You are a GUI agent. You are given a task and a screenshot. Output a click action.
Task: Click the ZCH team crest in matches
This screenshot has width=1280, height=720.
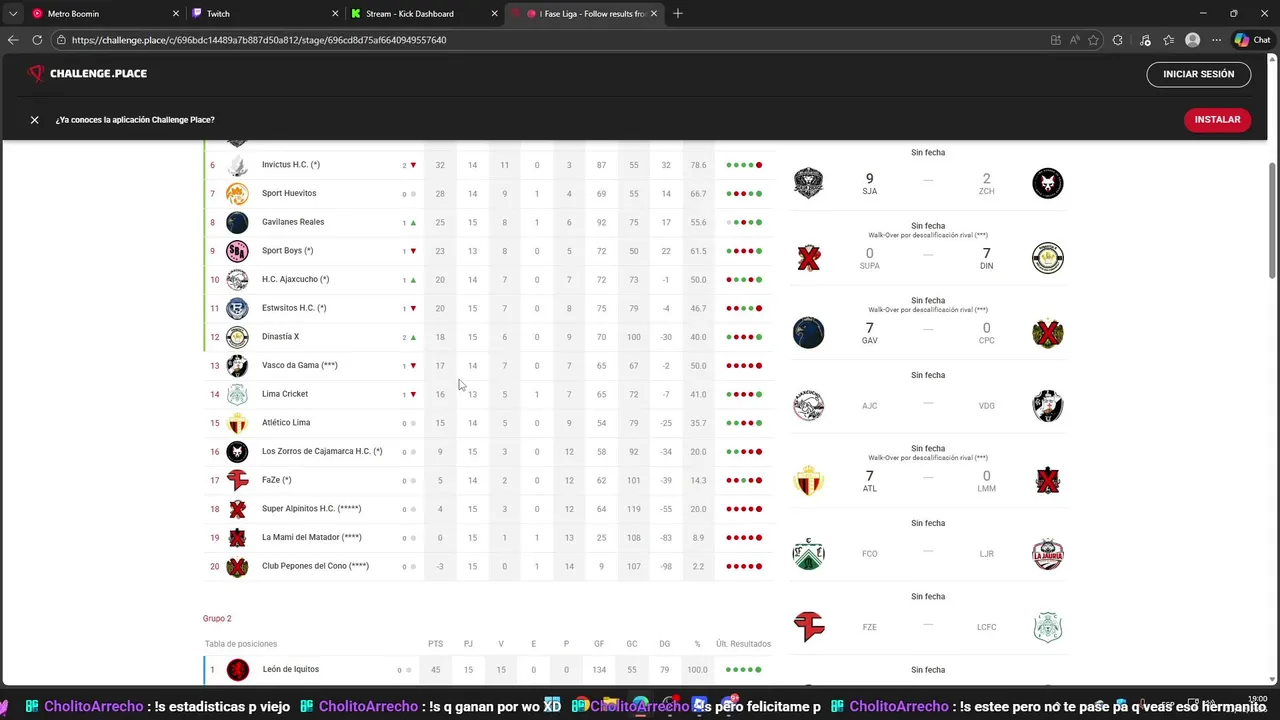point(1048,183)
